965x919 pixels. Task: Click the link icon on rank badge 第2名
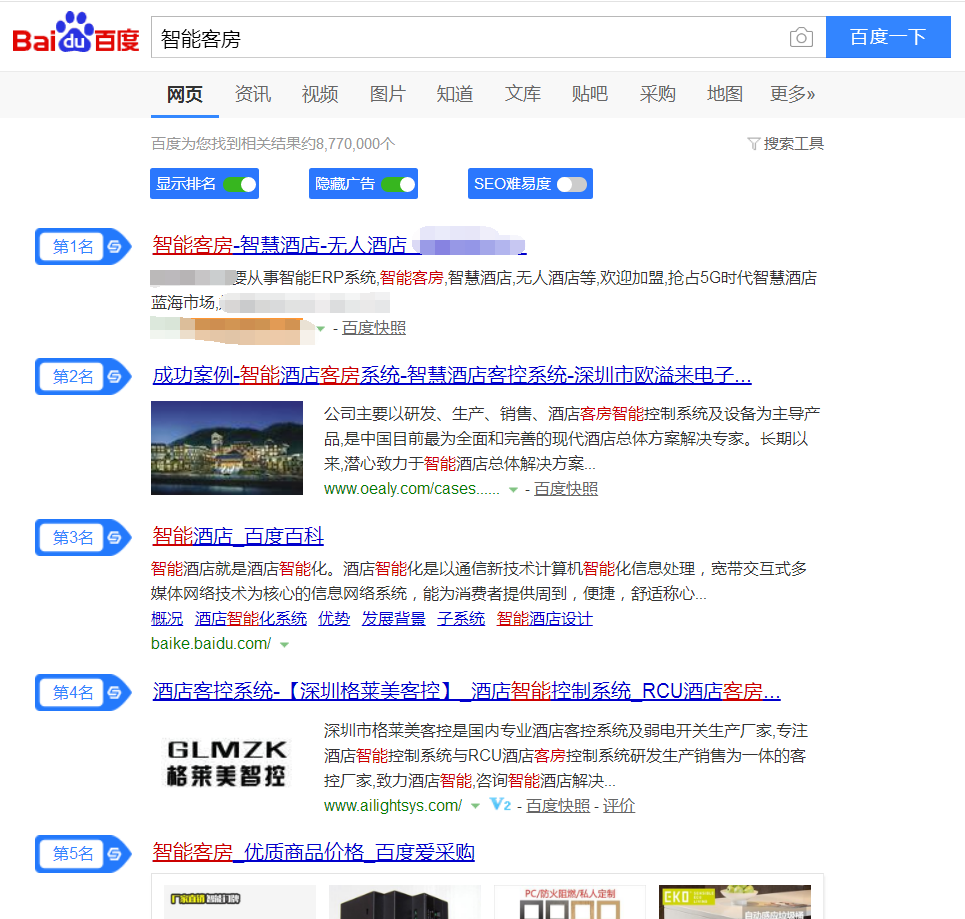click(x=114, y=376)
